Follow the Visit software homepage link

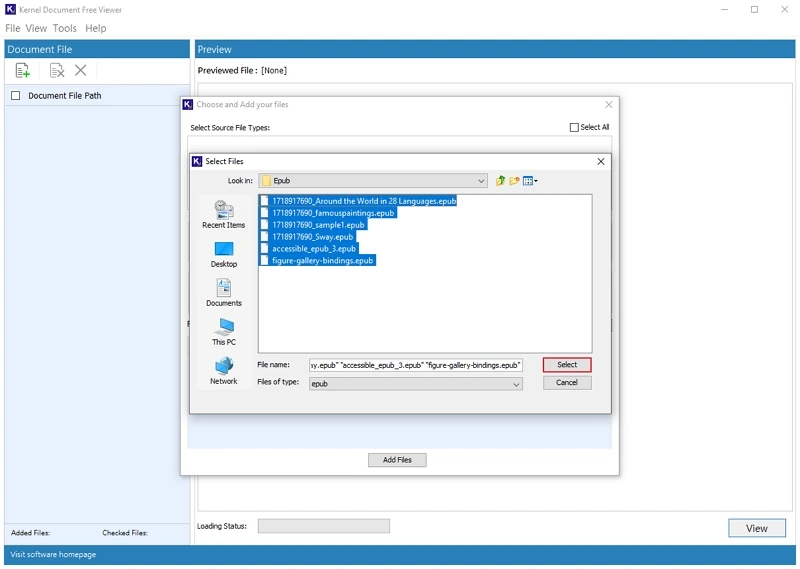point(53,555)
